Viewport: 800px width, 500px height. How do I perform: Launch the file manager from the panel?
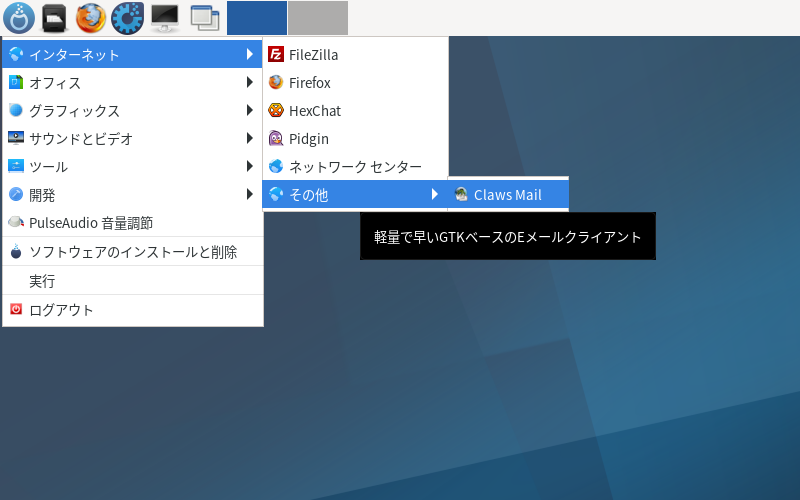[x=55, y=18]
